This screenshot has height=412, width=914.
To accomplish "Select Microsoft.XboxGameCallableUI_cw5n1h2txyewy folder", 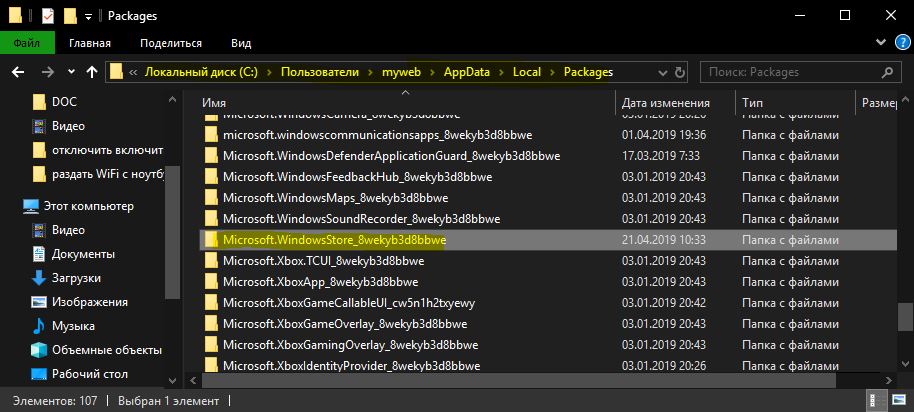I will tap(349, 303).
